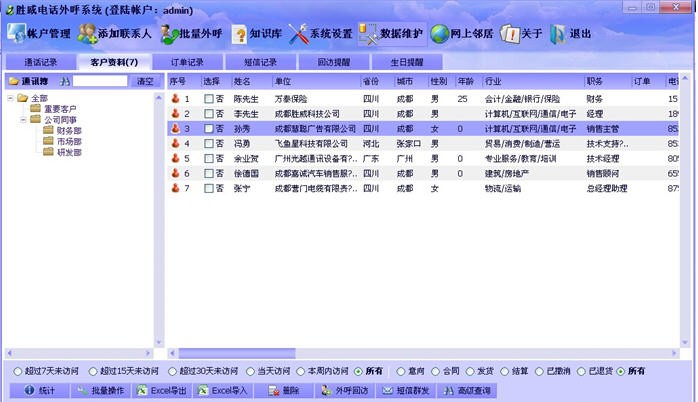Select 超过7天未访问 radio button

point(18,371)
